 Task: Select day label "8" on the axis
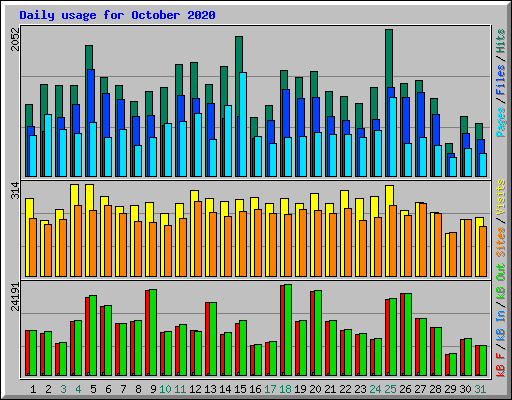(x=138, y=389)
